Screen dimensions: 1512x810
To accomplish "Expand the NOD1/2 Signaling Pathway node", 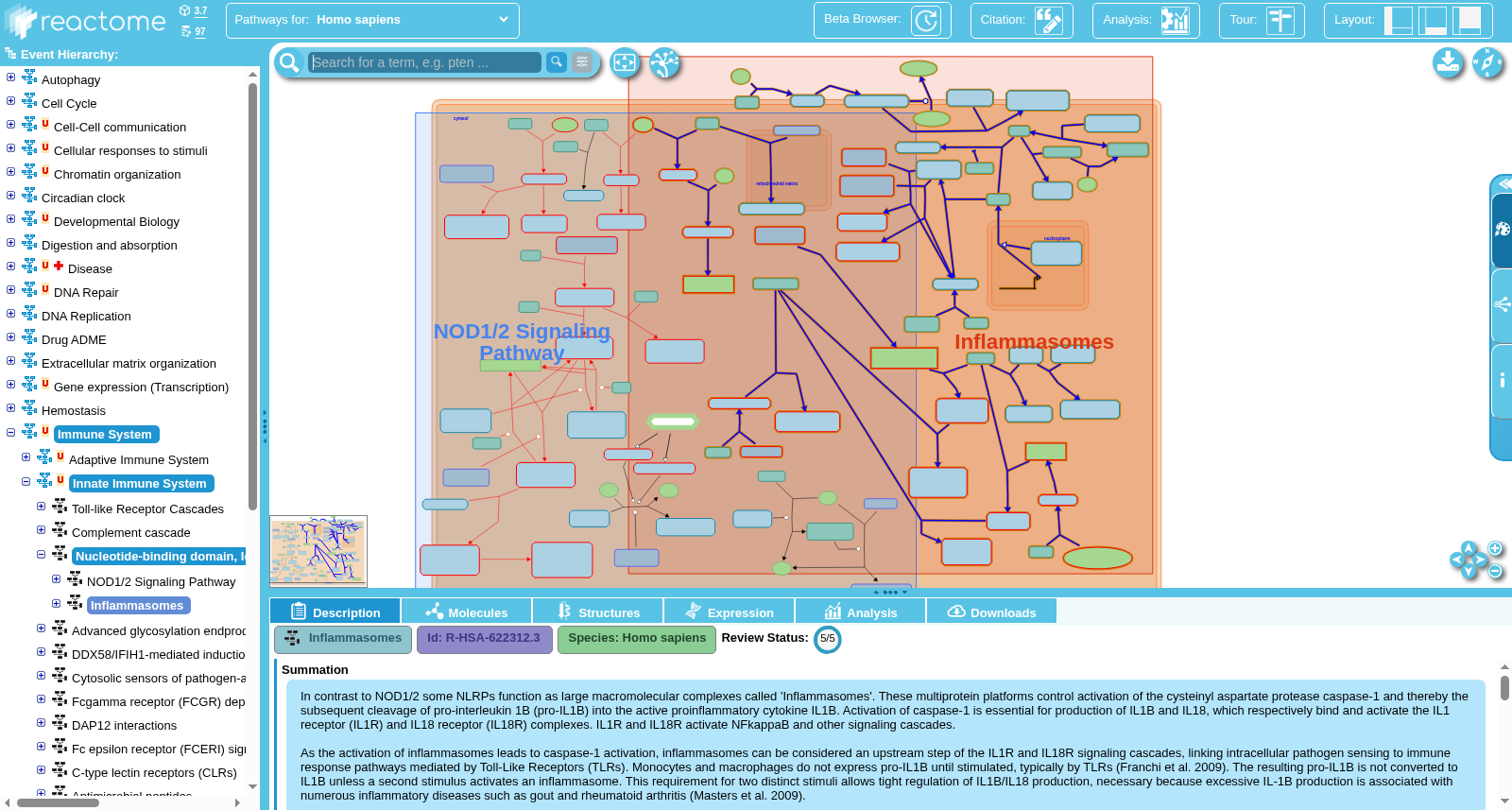I will click(x=57, y=579).
